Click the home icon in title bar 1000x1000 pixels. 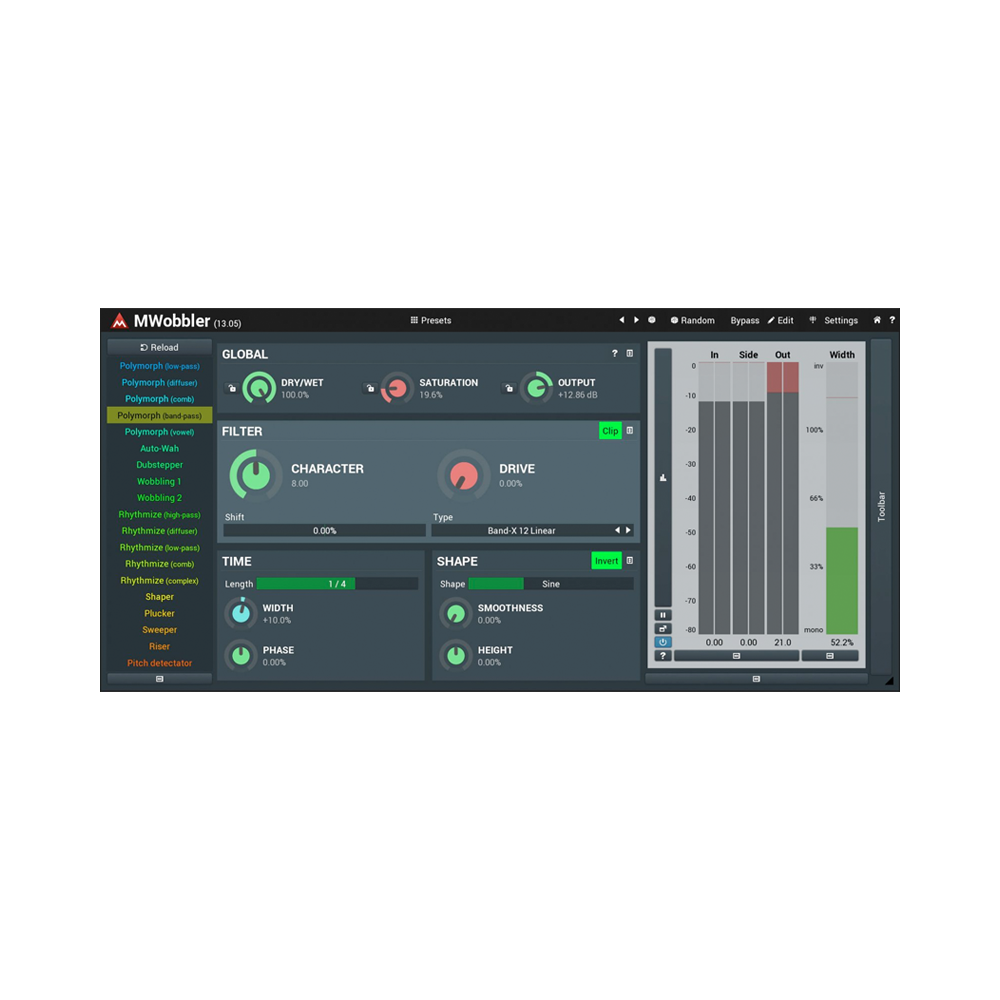pyautogui.click(x=877, y=320)
